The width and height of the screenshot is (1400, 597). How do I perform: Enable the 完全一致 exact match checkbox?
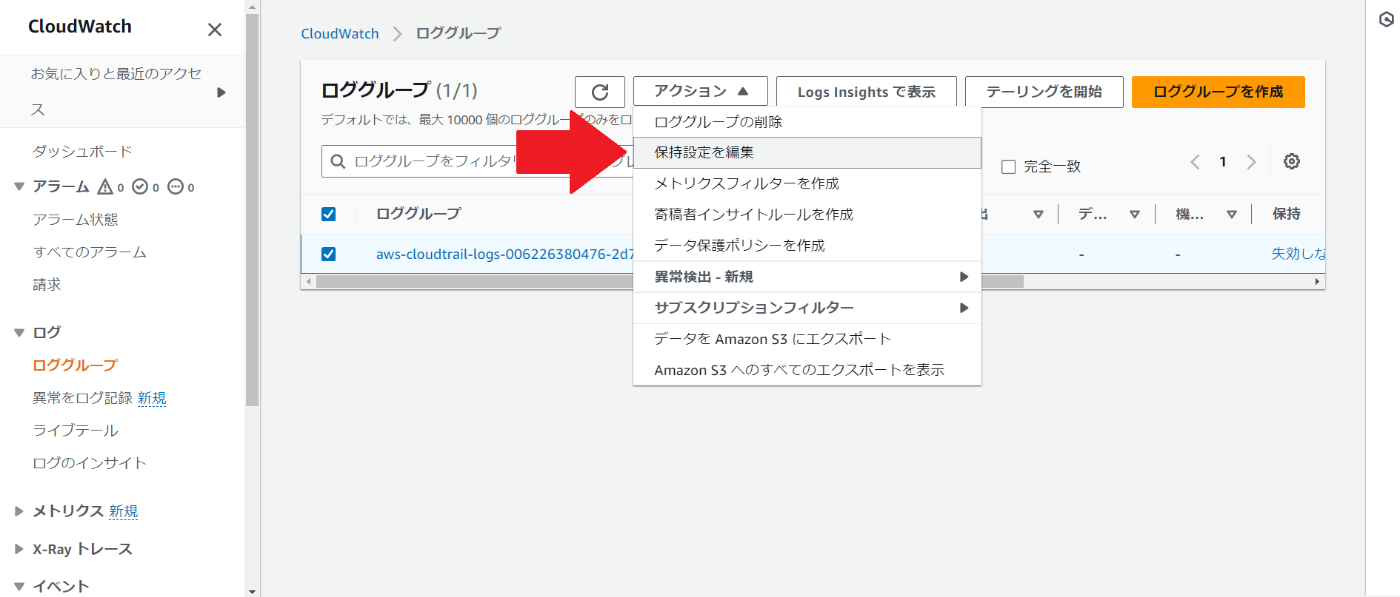coord(1008,167)
